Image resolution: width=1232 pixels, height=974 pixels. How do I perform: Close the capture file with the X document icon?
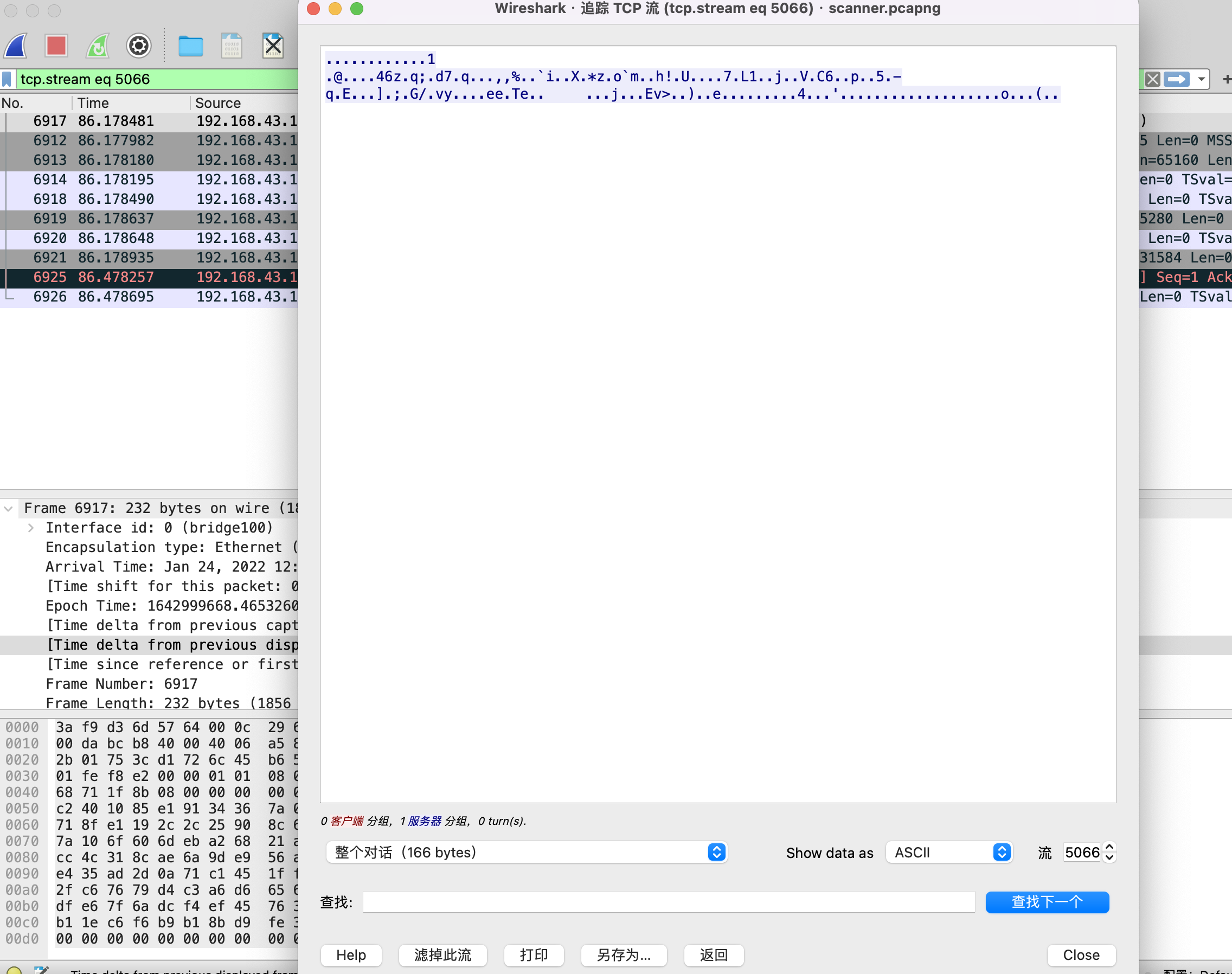tap(273, 46)
